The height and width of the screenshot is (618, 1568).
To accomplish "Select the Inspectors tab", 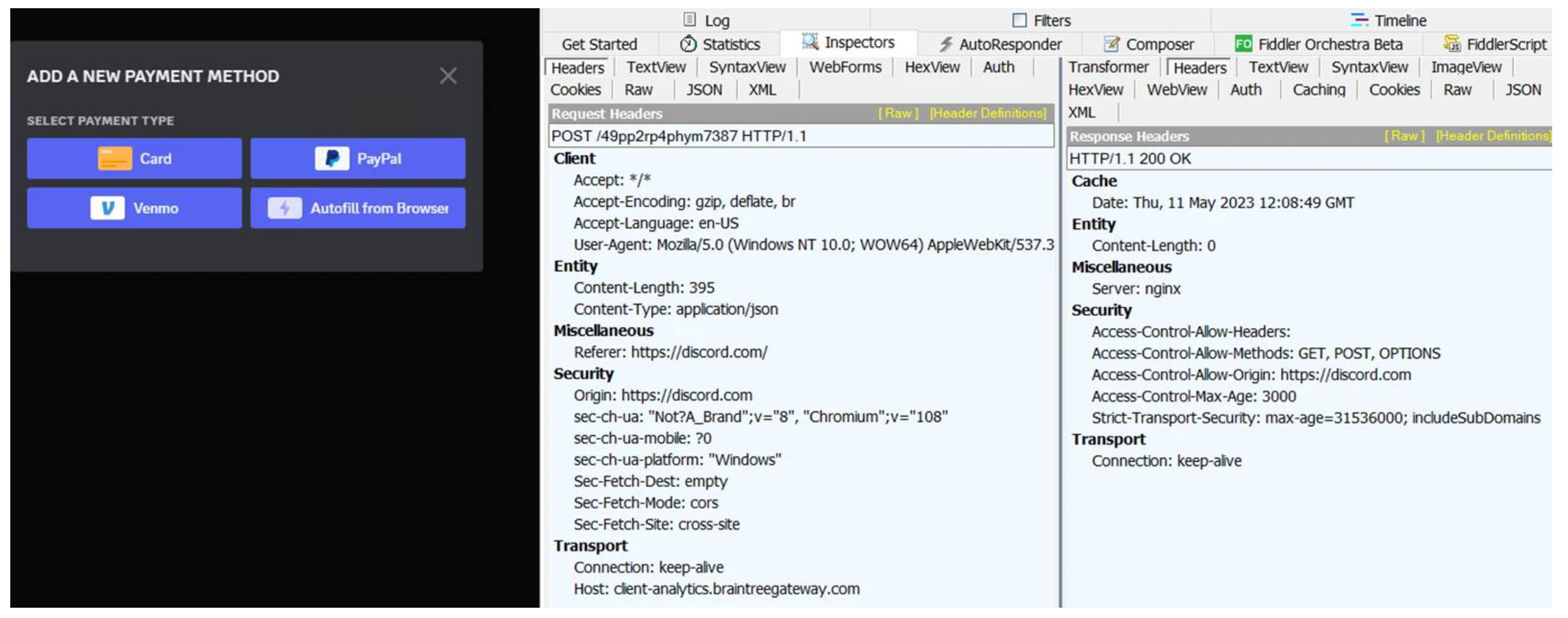I will pyautogui.click(x=848, y=42).
